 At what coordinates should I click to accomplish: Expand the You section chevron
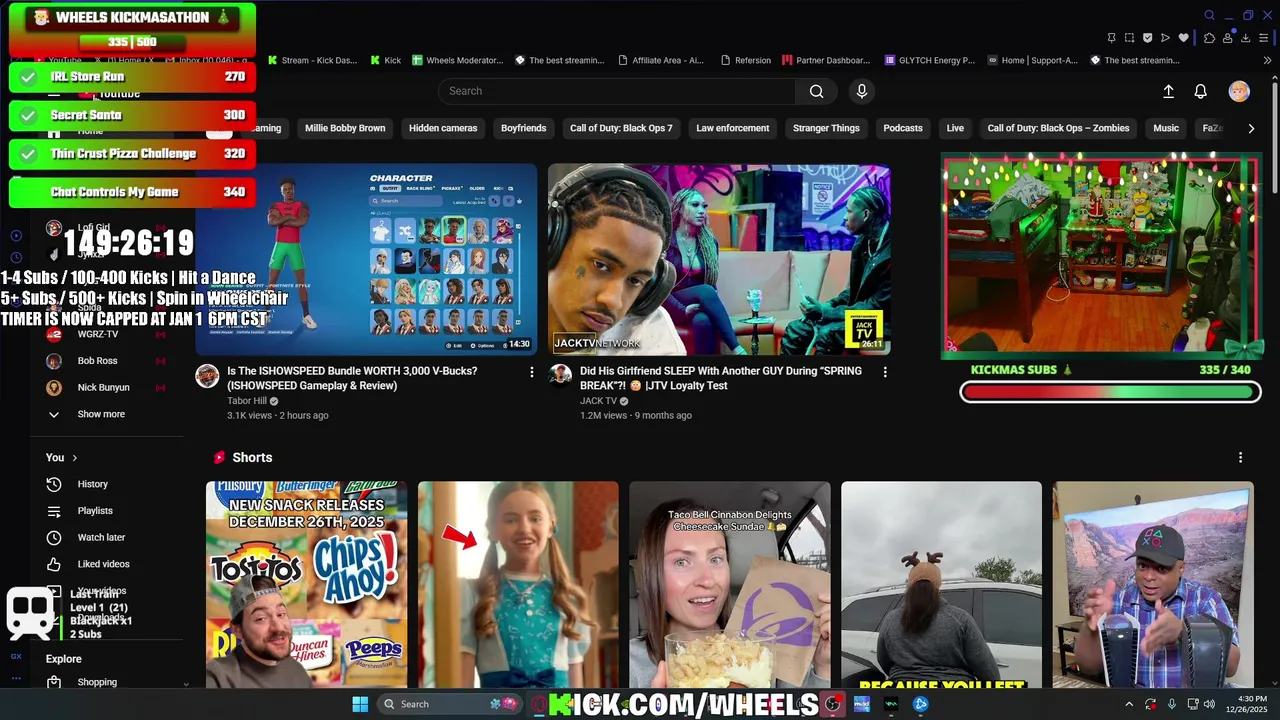click(x=74, y=458)
